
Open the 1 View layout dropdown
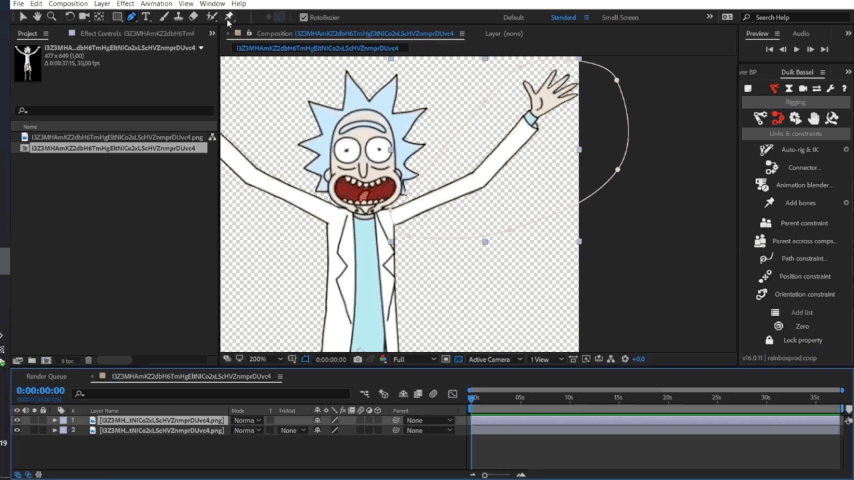pyautogui.click(x=546, y=359)
